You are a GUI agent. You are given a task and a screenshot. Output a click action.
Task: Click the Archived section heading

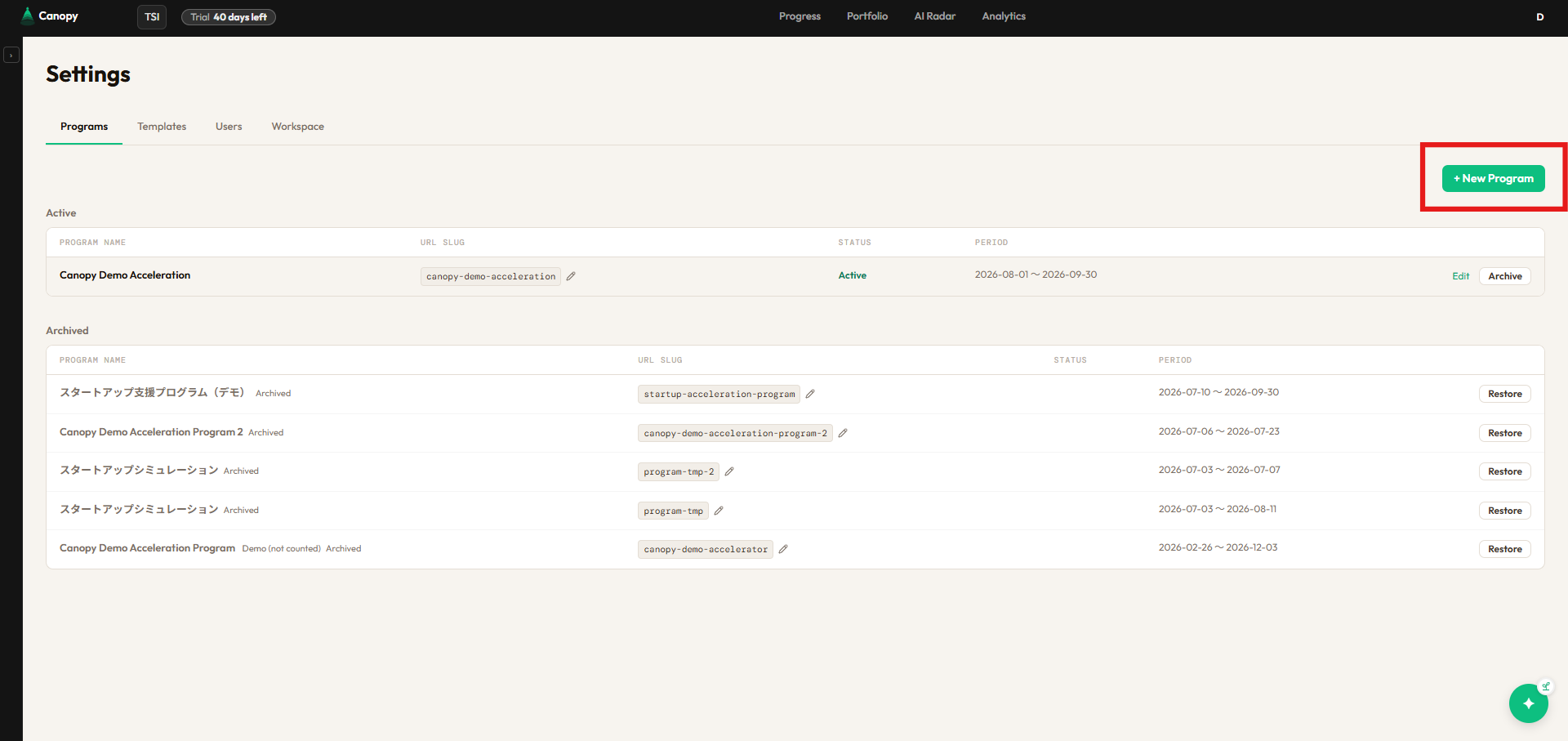67,331
